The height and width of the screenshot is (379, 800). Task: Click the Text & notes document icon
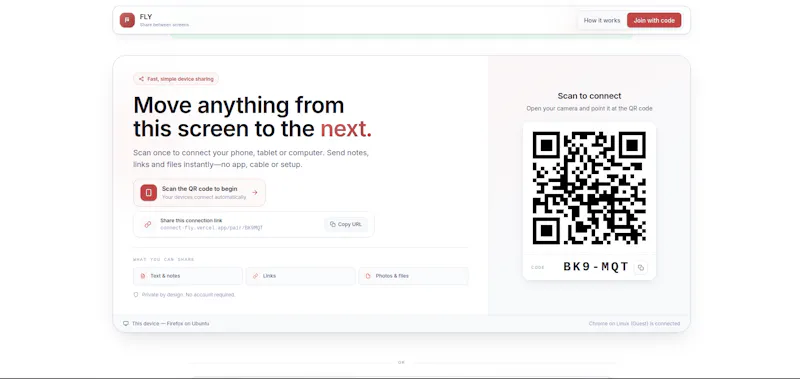click(x=143, y=276)
